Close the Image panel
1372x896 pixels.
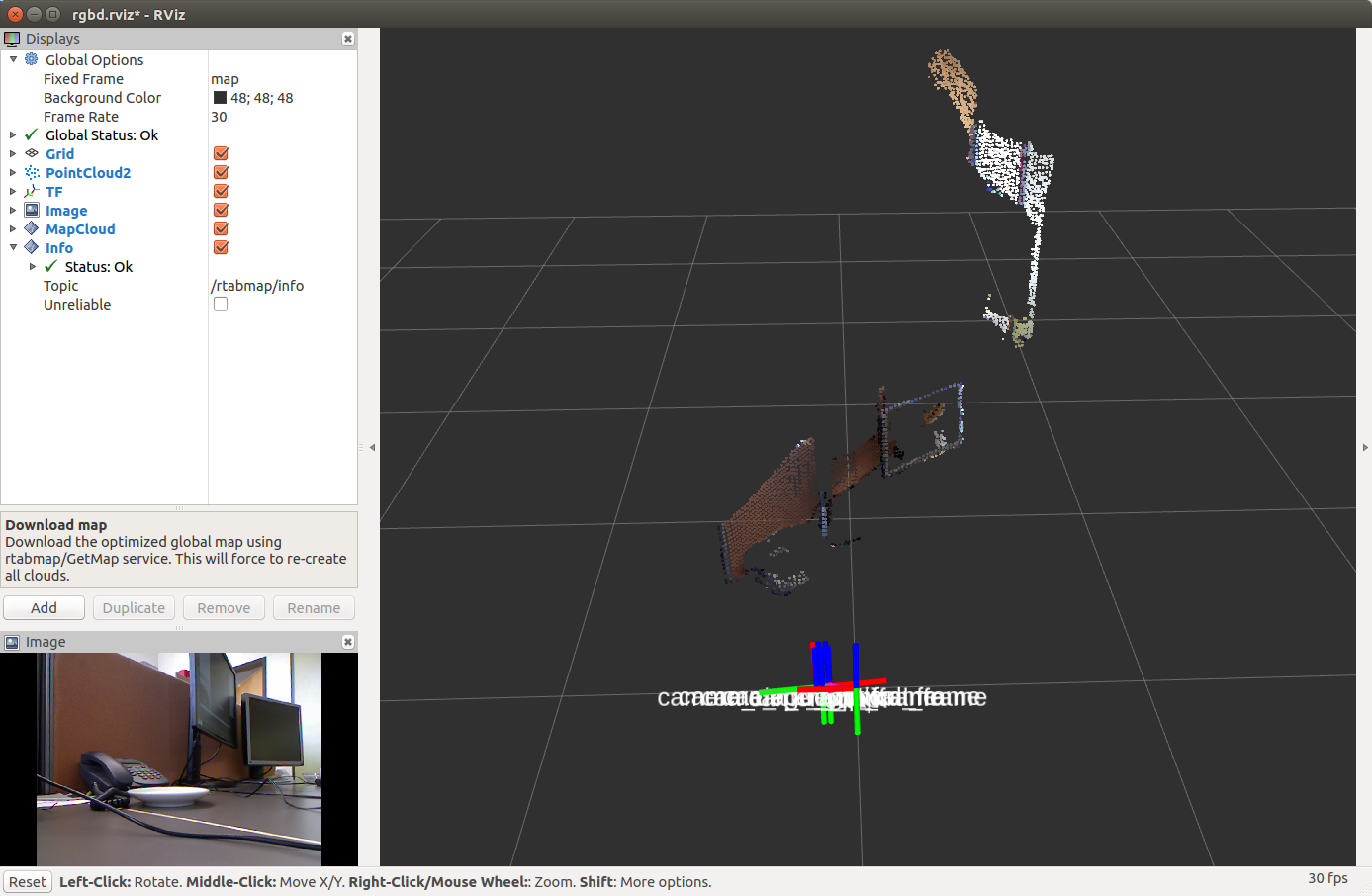tap(348, 642)
